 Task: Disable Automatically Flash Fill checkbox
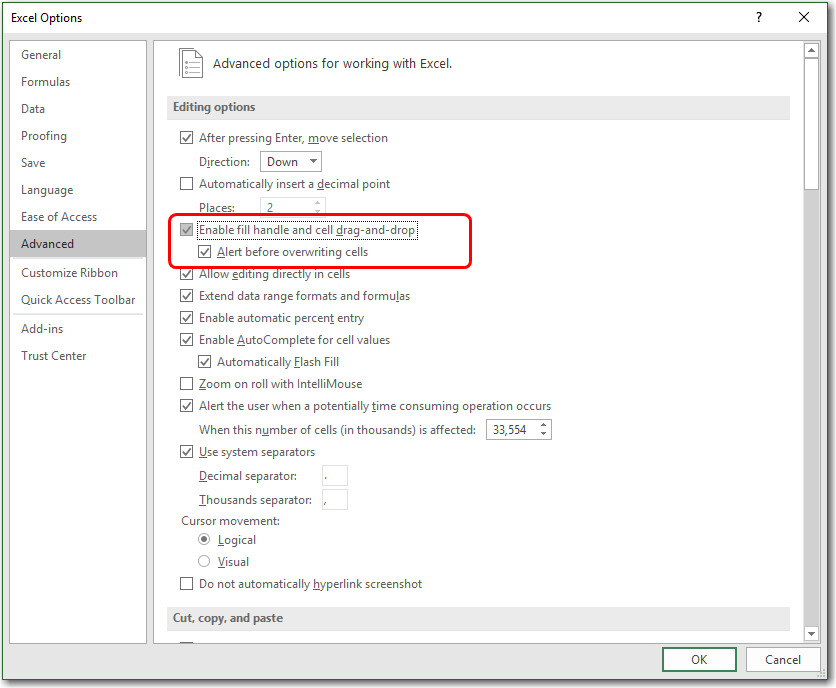(204, 362)
